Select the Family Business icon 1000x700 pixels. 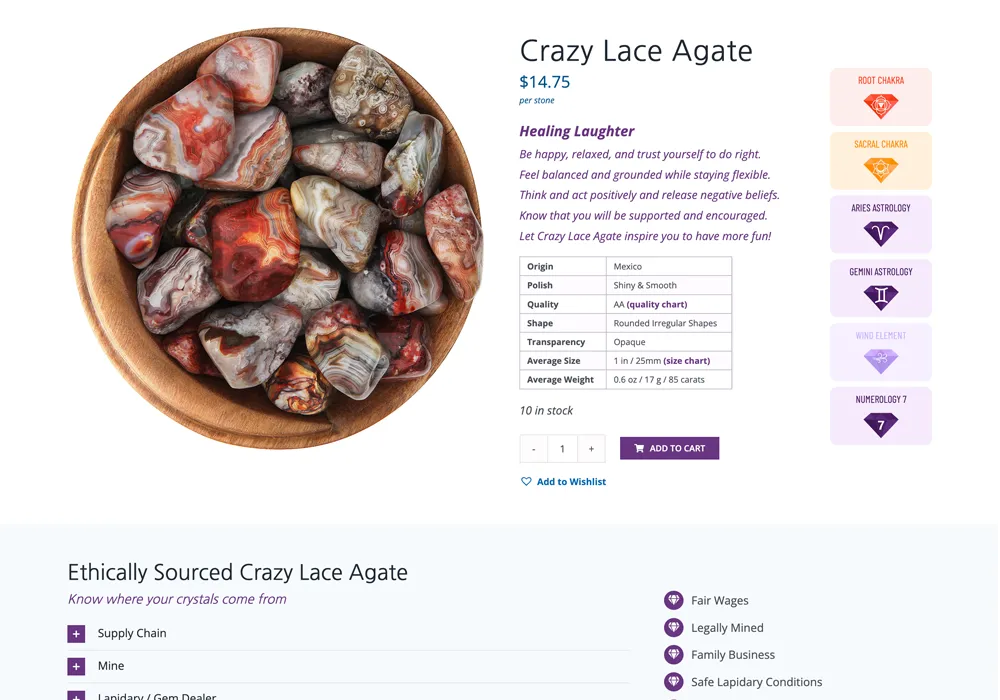672,654
